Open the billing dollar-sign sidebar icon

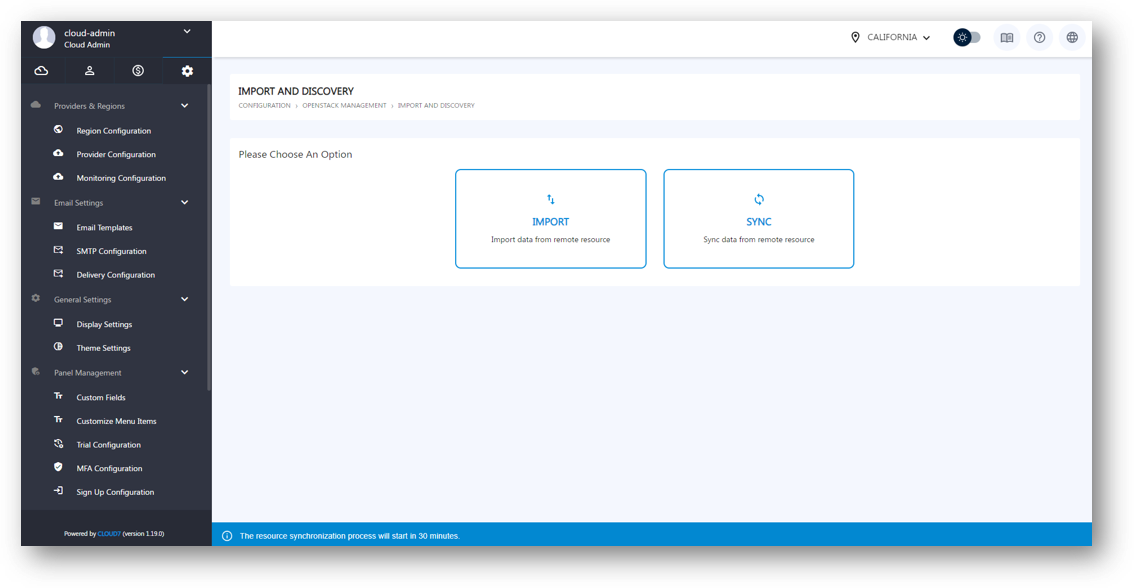point(137,70)
